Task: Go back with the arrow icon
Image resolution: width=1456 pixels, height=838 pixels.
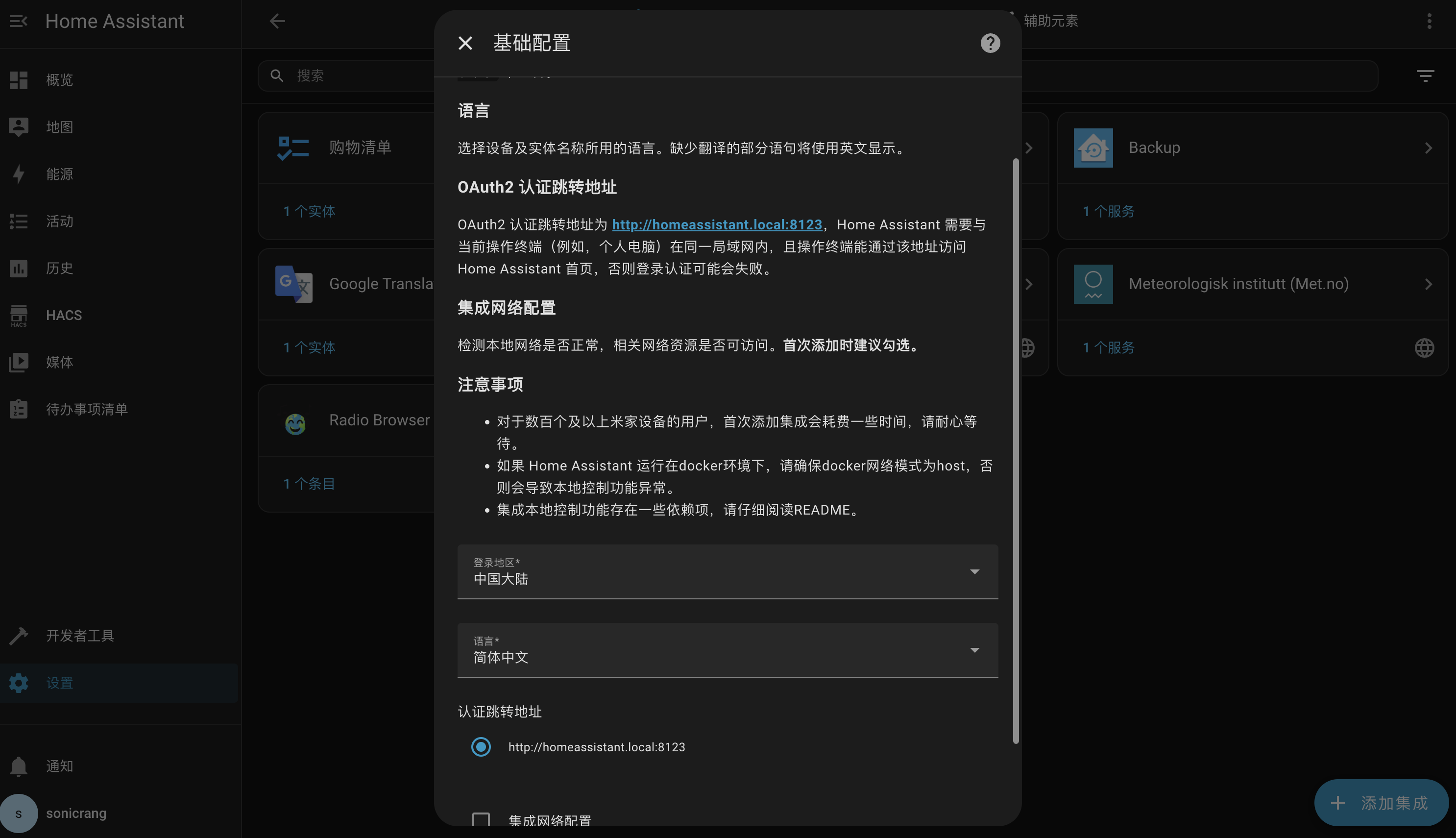Action: click(277, 21)
